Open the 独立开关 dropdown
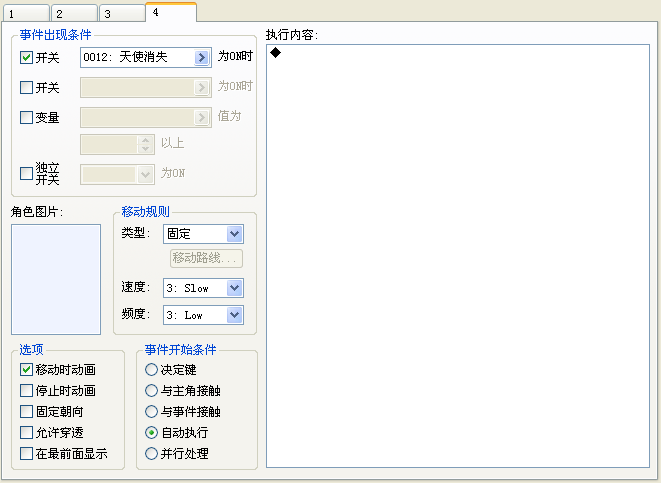Screen dimensions: 661x483 click(145, 174)
